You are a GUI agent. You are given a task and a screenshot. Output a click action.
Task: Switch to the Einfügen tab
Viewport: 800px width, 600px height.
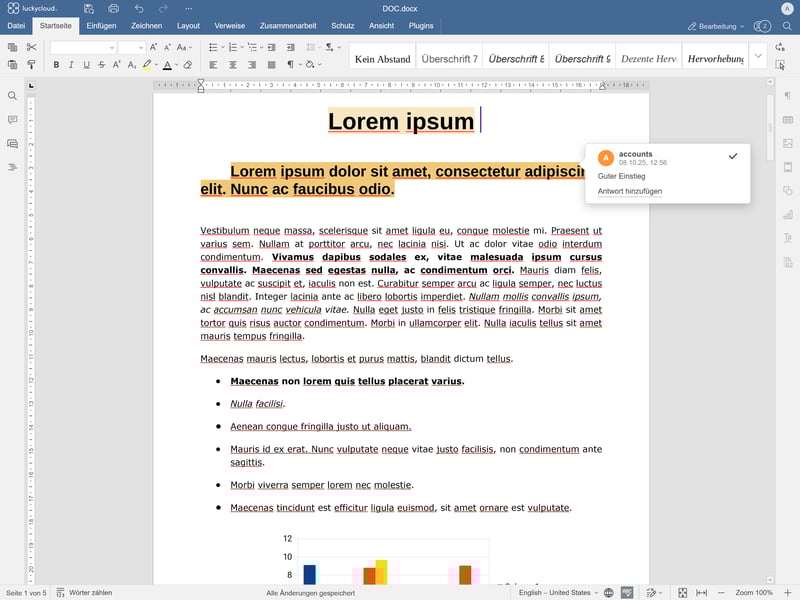101,25
